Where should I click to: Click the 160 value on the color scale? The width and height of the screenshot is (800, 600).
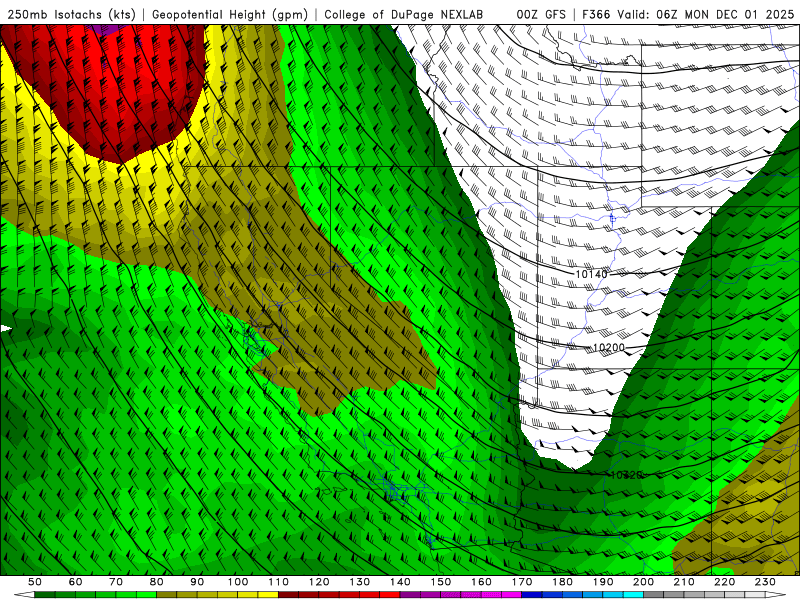[x=482, y=582]
